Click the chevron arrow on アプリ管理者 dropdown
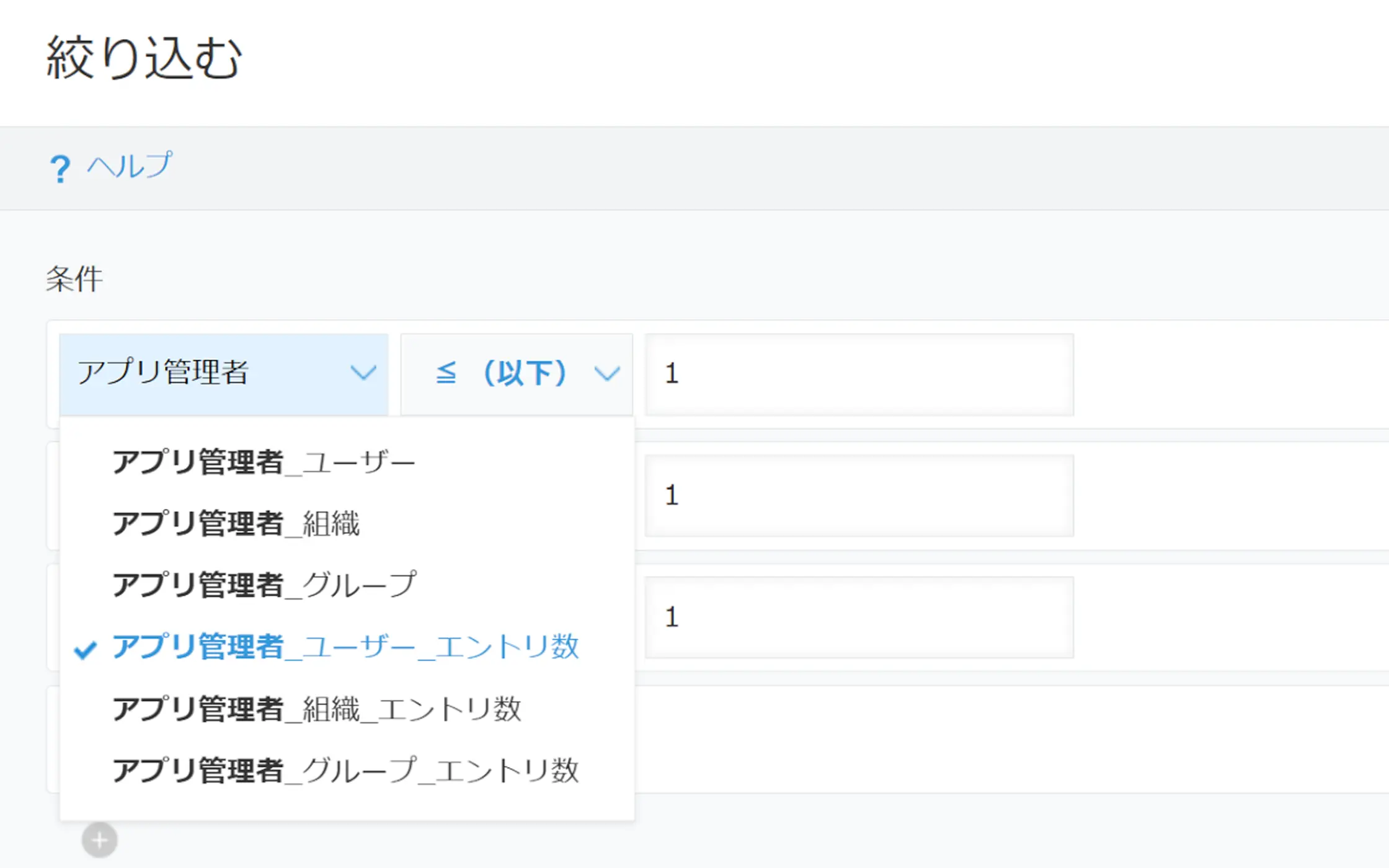 (x=363, y=373)
